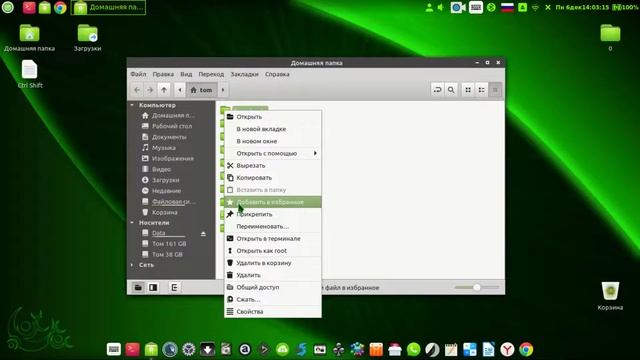Open the volume icon in top panel
640x360 pixels.
pos(440,7)
